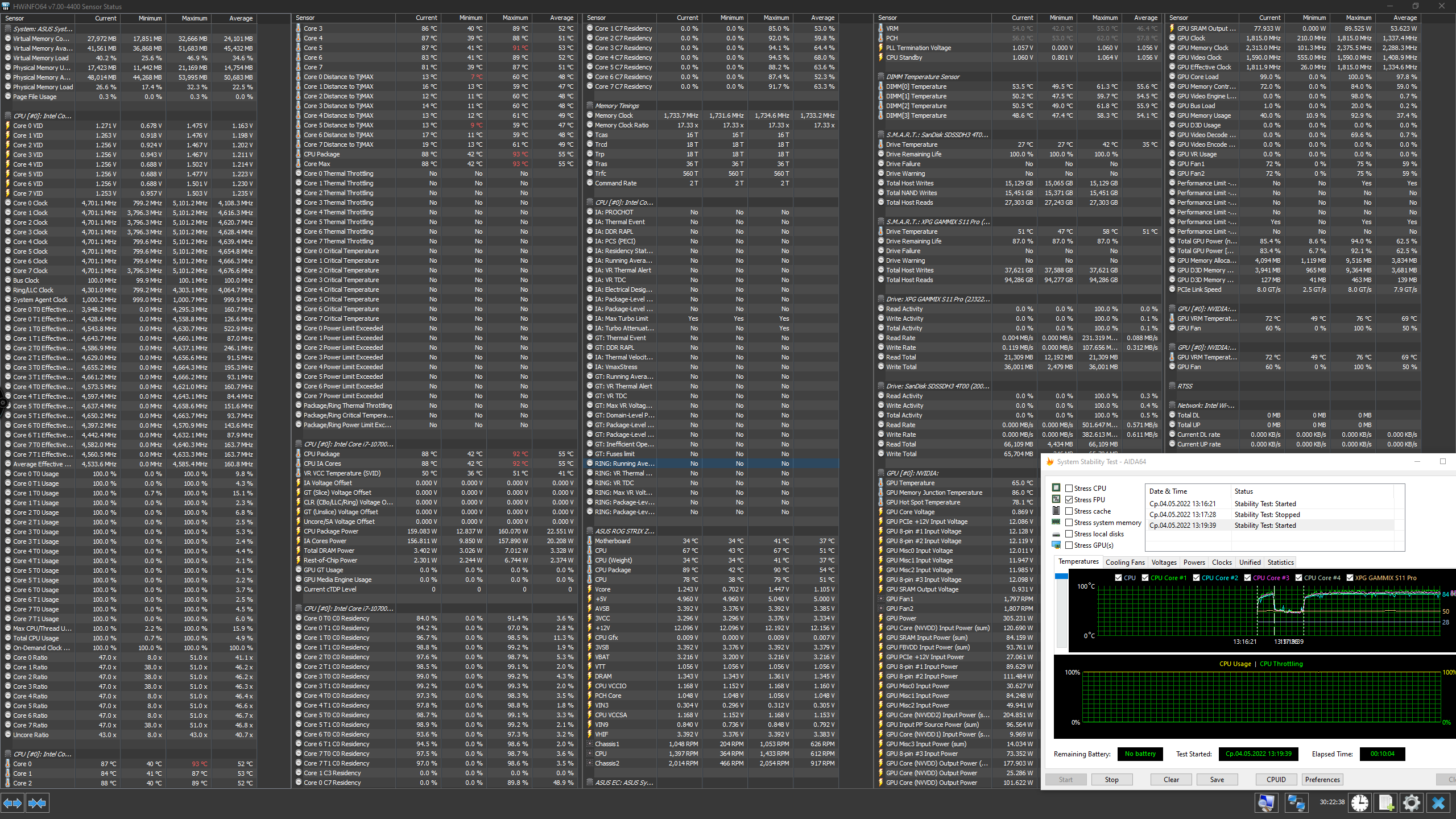Image resolution: width=1456 pixels, height=819 pixels.
Task: Click the blue X close sensors icon
Action: 1438,803
